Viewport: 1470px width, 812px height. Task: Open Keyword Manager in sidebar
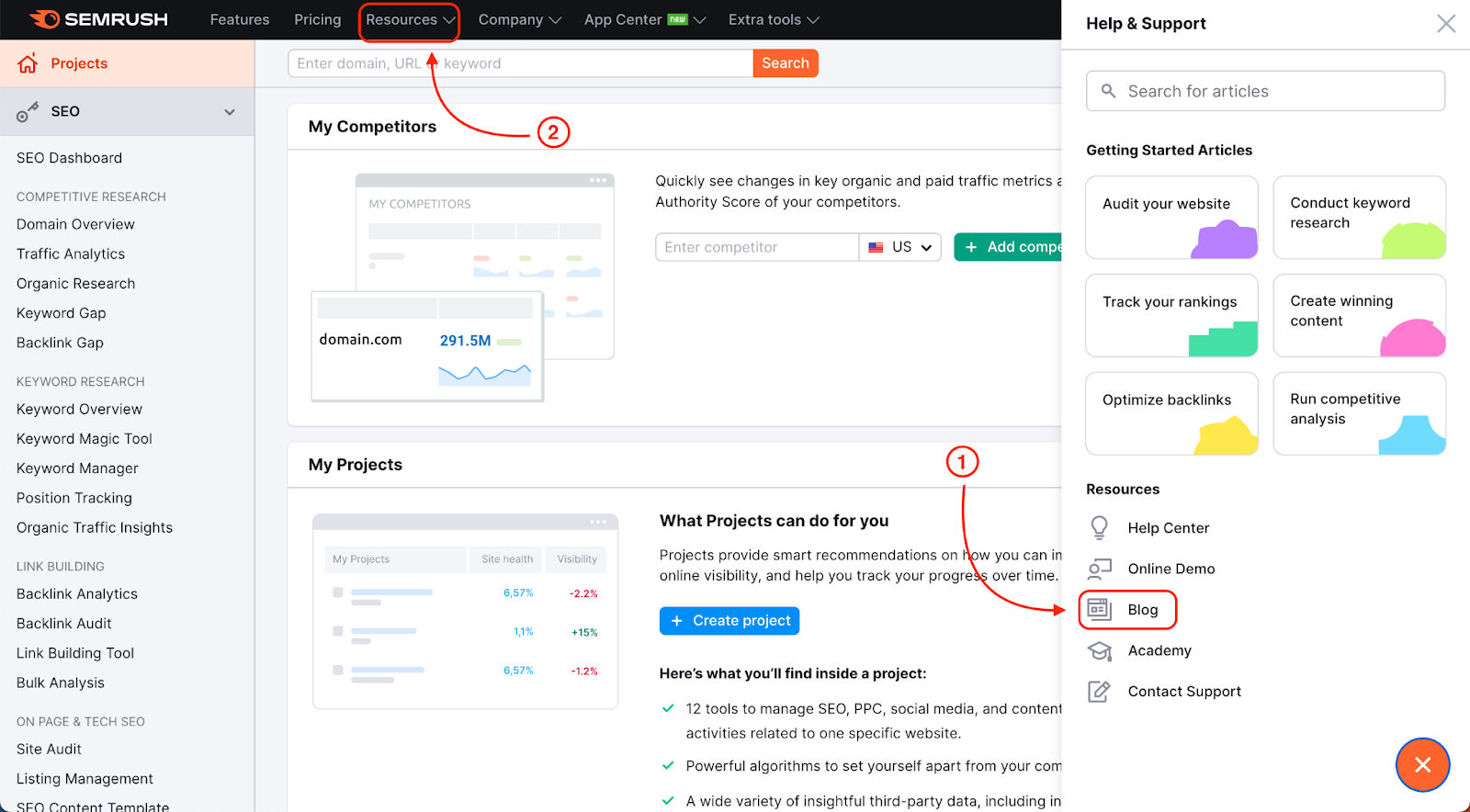[x=77, y=468]
